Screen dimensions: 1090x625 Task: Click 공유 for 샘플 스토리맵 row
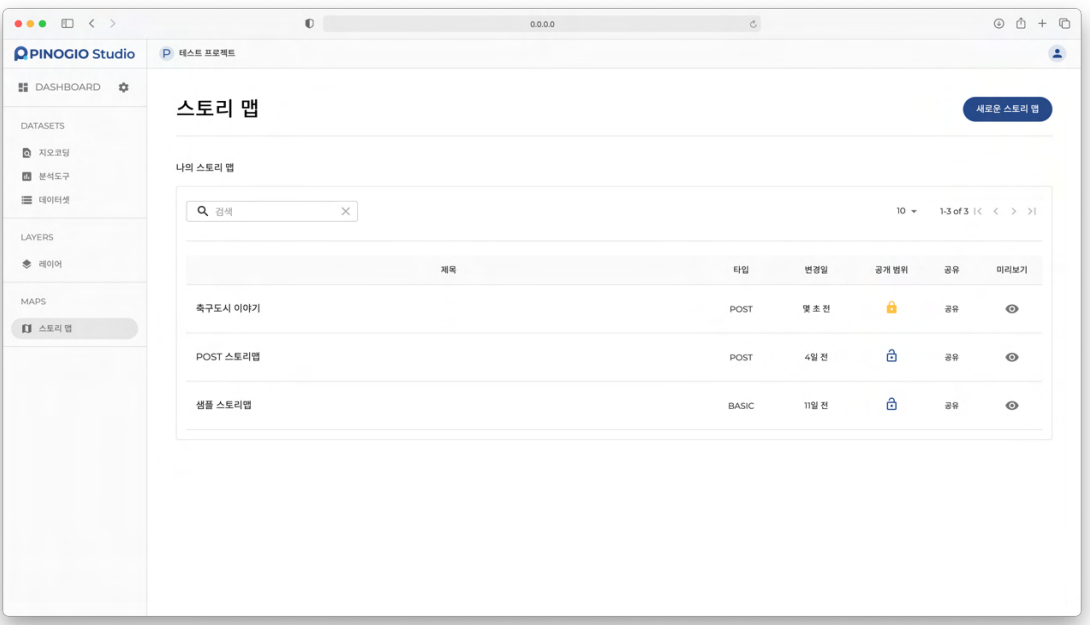pos(951,406)
